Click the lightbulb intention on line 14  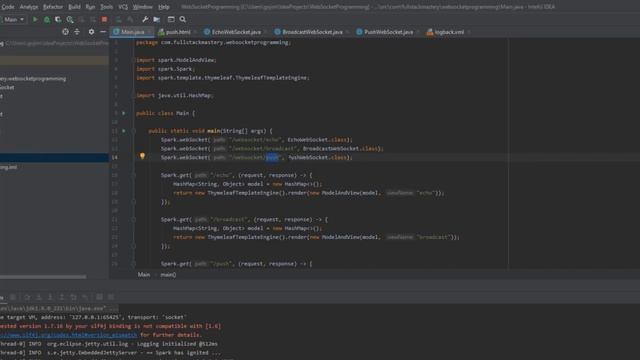[142, 156]
